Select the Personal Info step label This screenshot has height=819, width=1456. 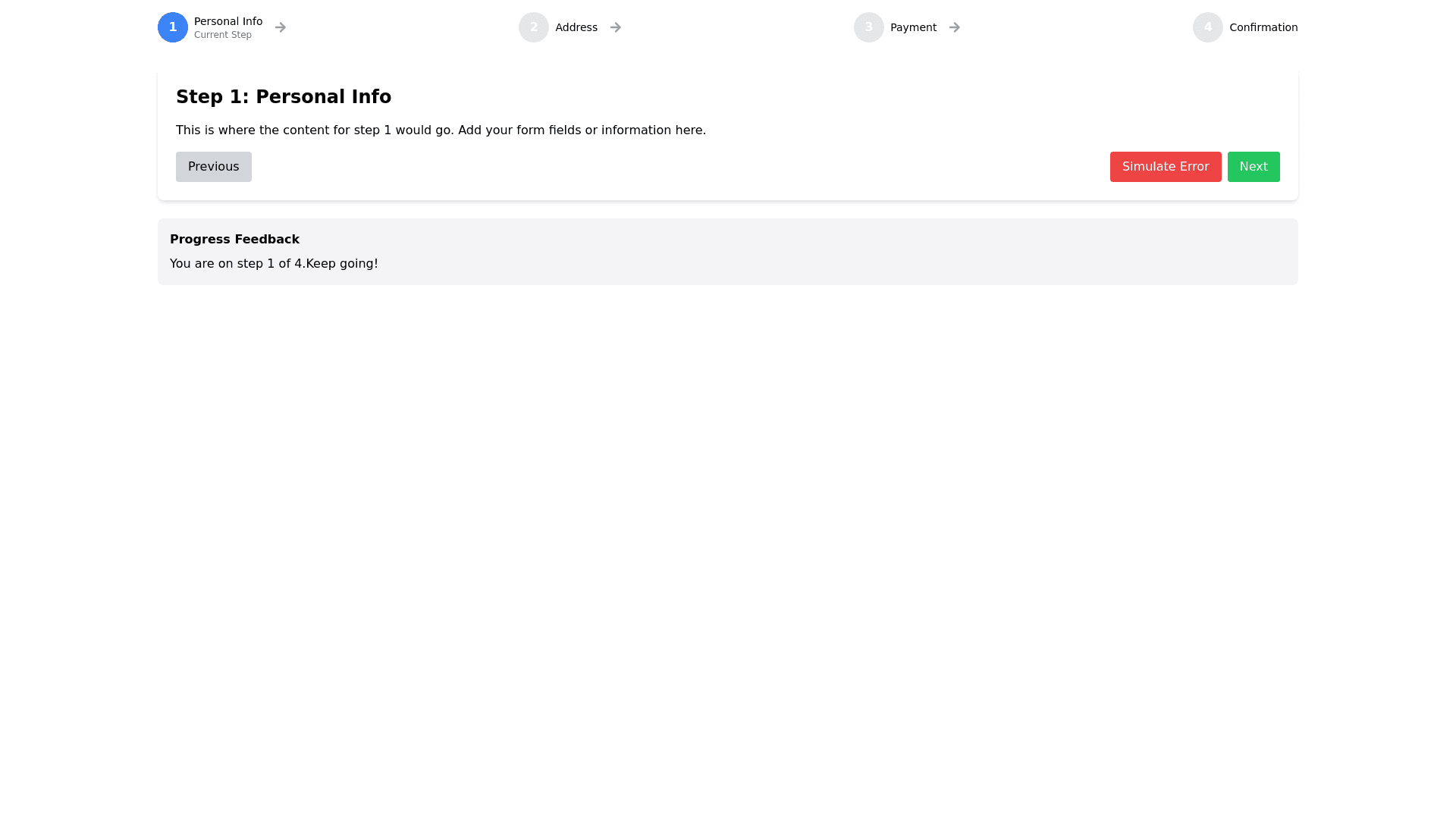[x=228, y=21]
